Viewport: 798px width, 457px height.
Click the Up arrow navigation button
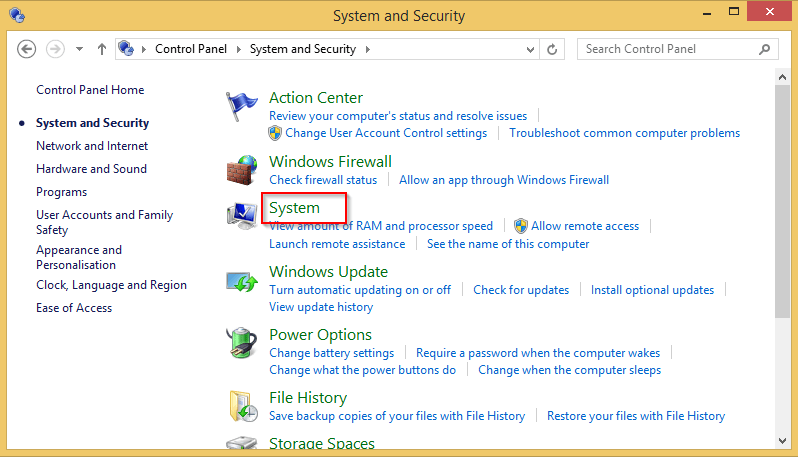(x=102, y=49)
